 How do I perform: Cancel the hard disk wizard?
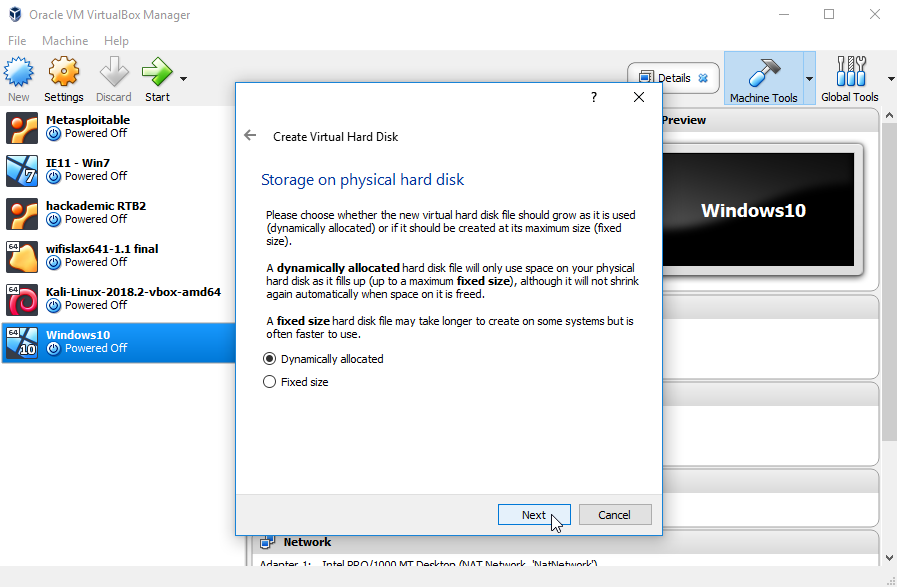click(x=614, y=515)
